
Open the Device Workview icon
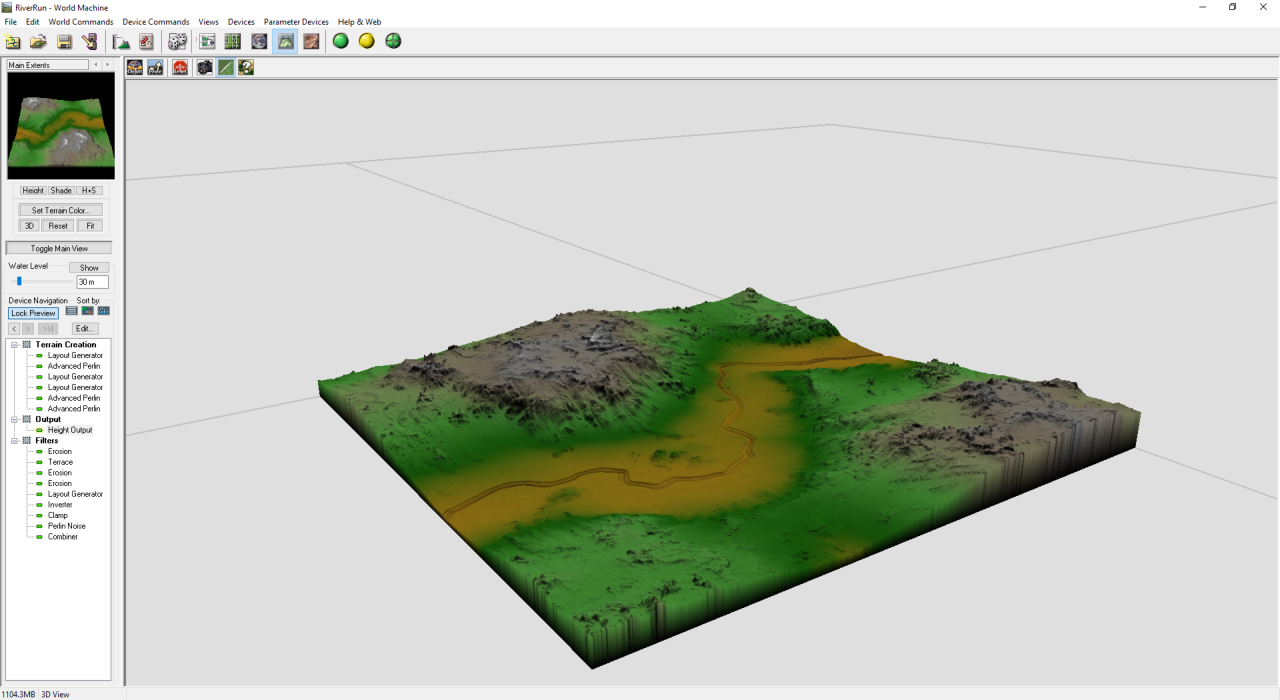[x=207, y=41]
